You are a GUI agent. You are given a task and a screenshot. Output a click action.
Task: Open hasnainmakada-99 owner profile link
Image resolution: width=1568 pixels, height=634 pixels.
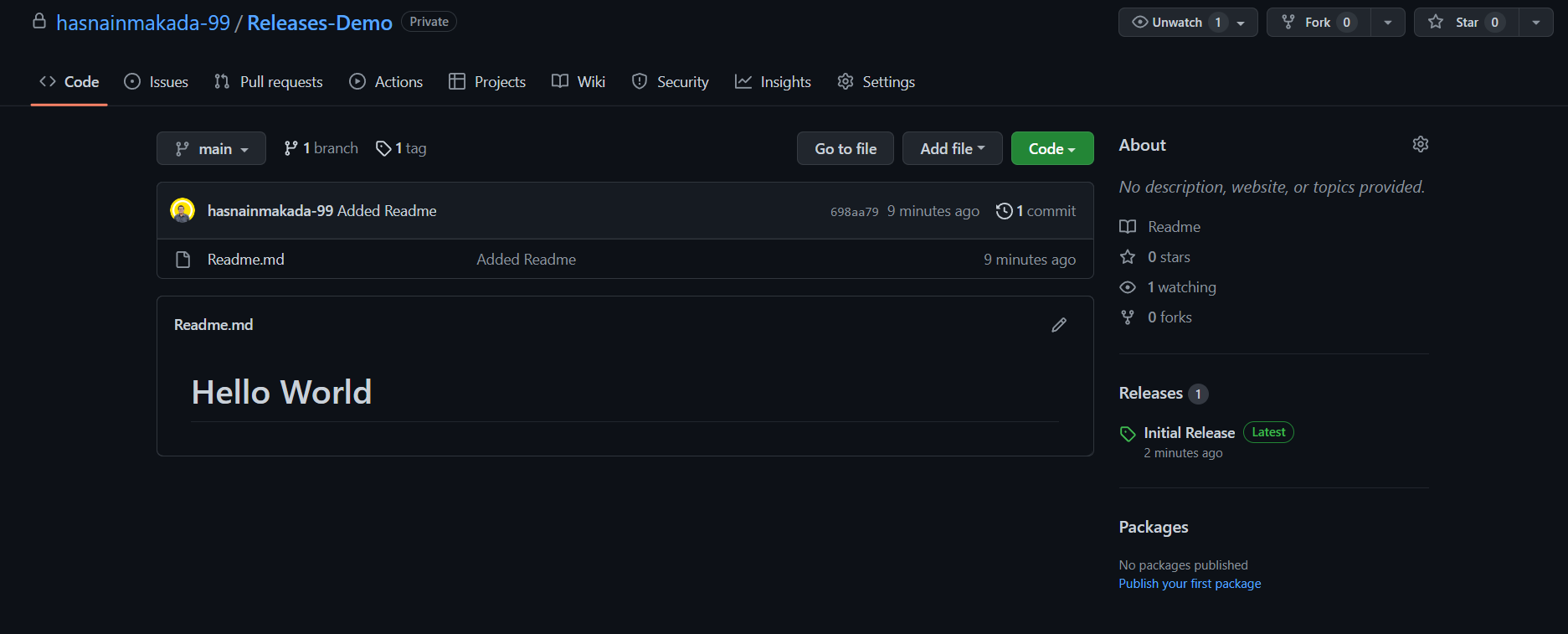click(x=143, y=23)
